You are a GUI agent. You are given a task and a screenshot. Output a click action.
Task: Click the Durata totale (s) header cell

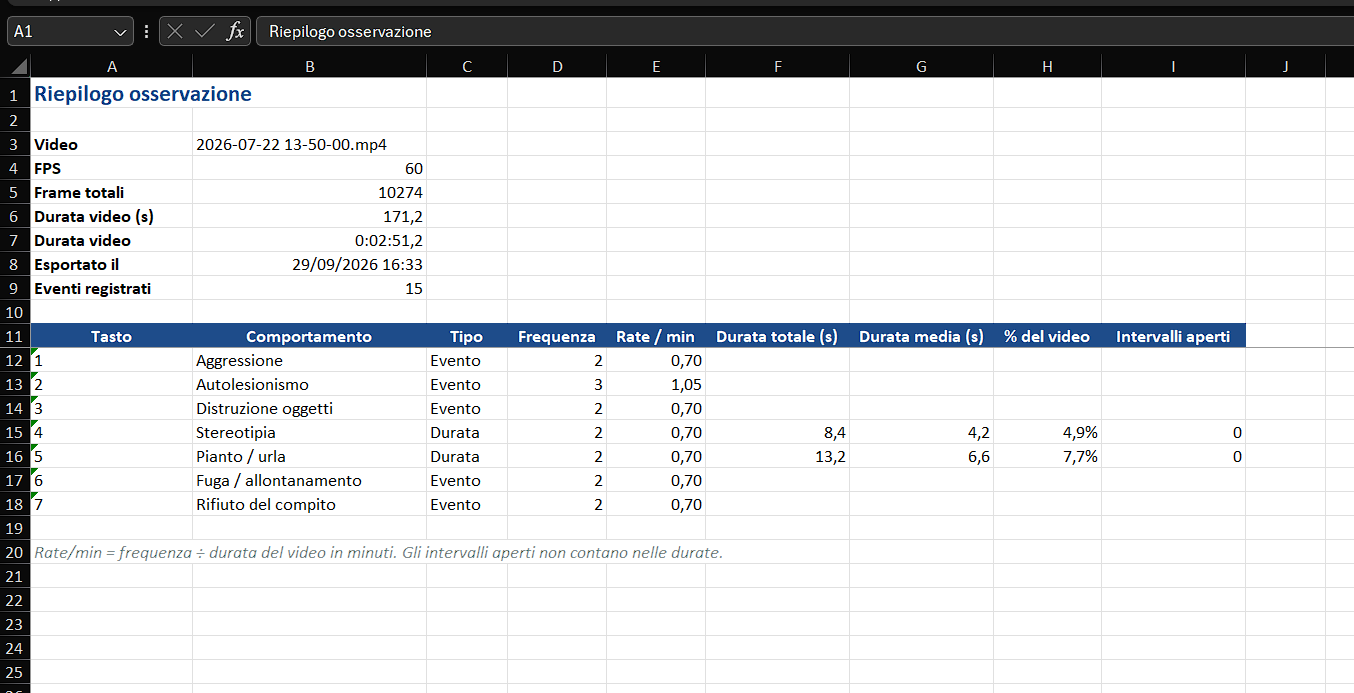click(x=777, y=336)
